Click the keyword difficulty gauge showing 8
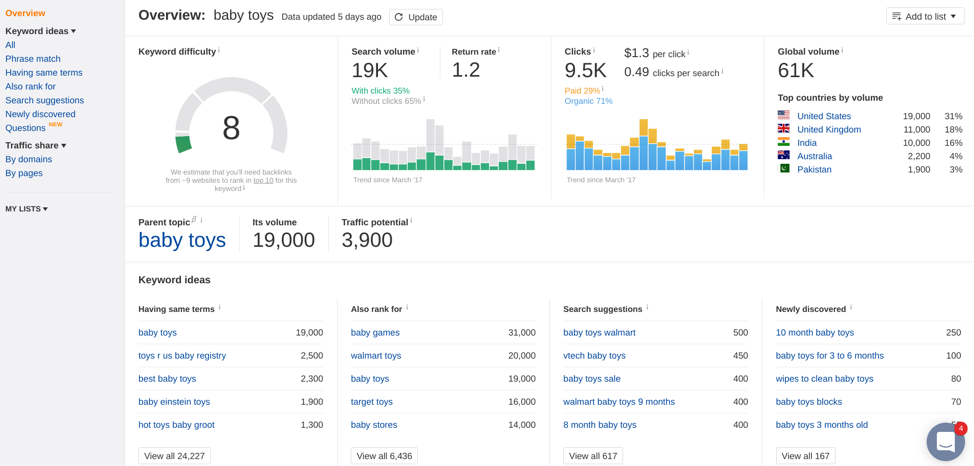The width and height of the screenshot is (974, 466). pos(231,125)
